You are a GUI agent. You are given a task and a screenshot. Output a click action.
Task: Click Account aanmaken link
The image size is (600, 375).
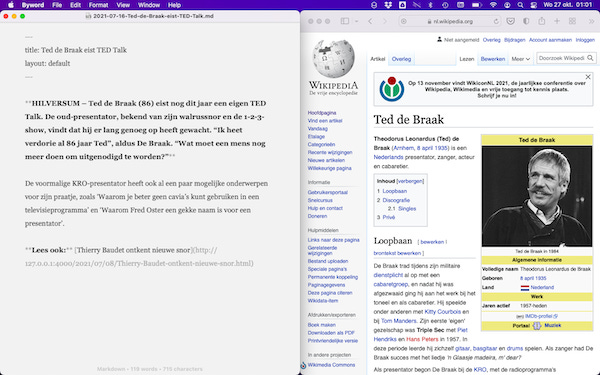coord(550,40)
